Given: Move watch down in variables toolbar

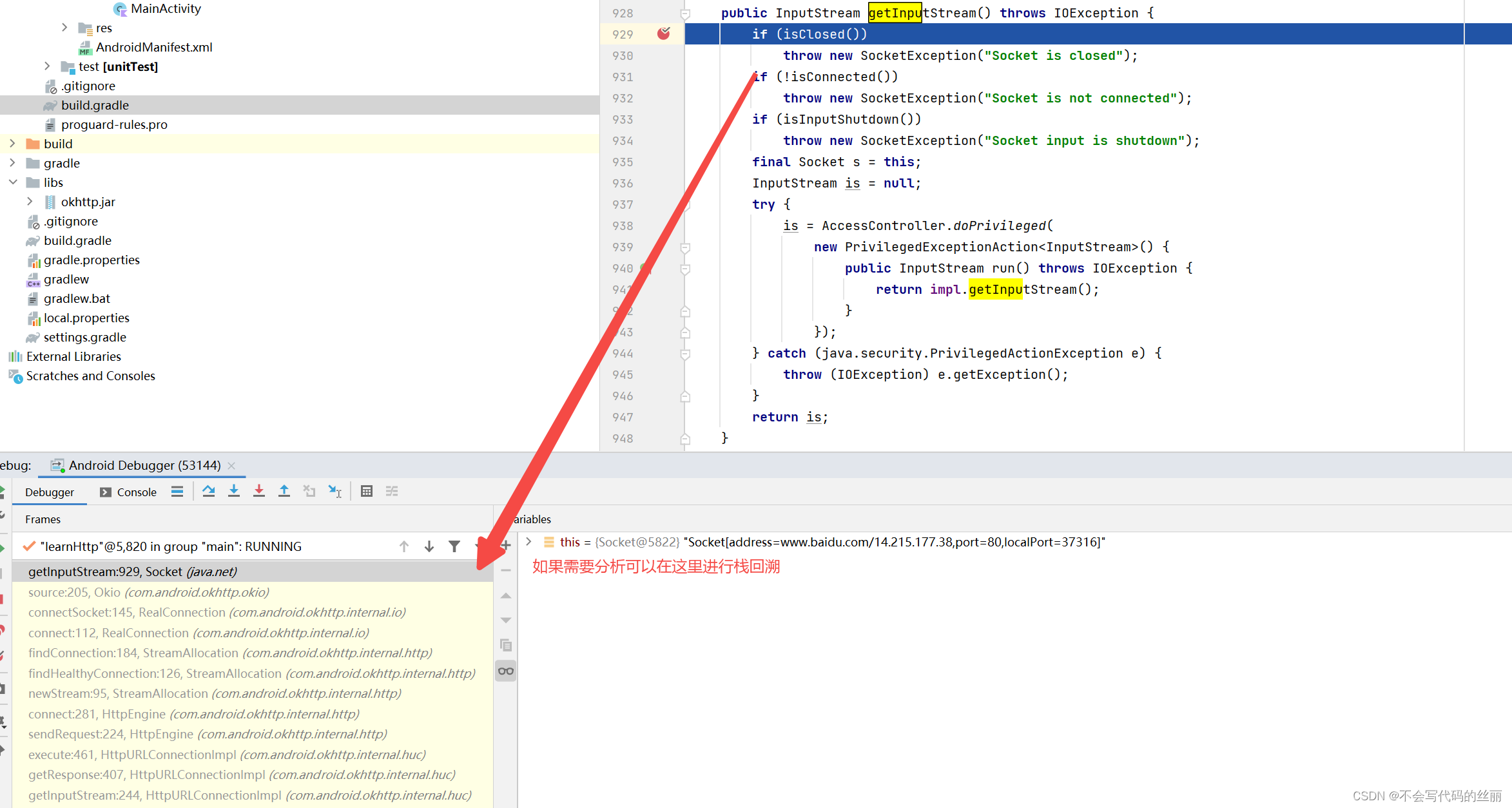Looking at the screenshot, I should pos(506,620).
